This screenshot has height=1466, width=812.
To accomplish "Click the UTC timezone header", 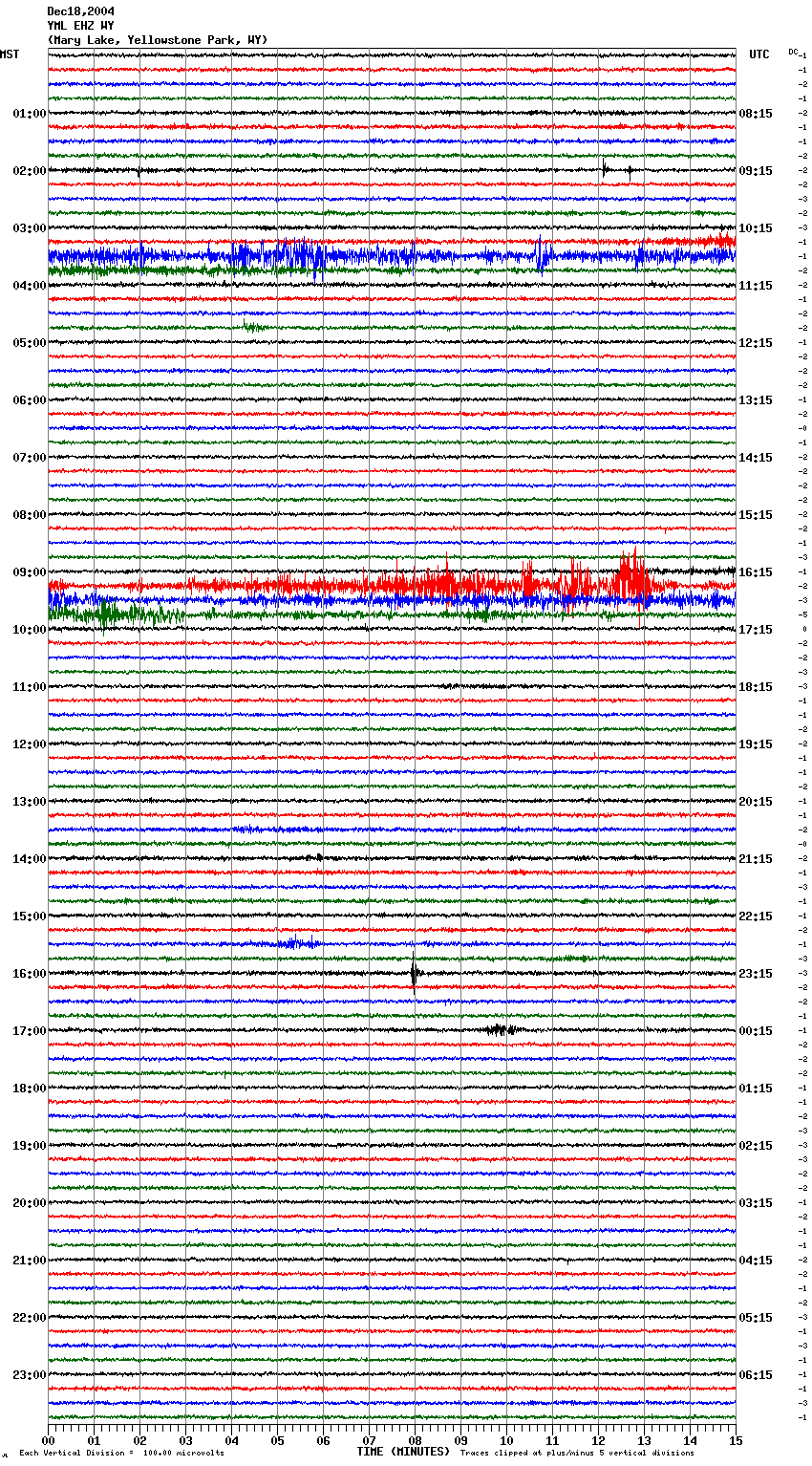I will (759, 54).
